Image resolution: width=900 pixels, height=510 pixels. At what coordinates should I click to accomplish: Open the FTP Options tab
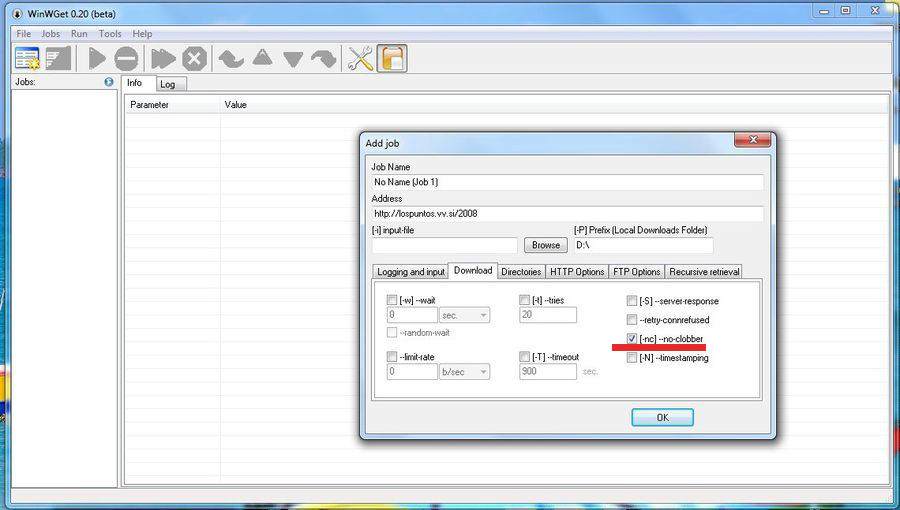click(637, 271)
